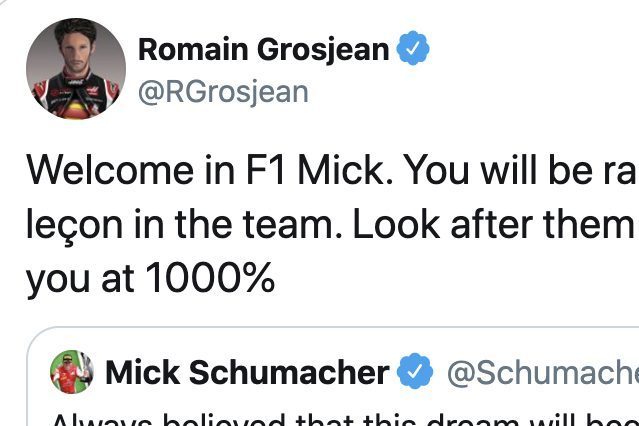Click "you at" on the third line
This screenshot has width=639, height=426.
(80, 279)
